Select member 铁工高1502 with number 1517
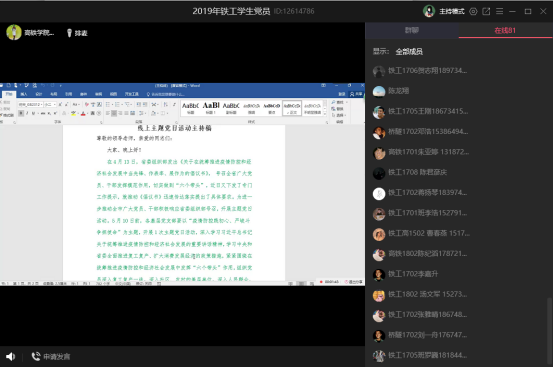The width and height of the screenshot is (554, 367). [x=459, y=233]
